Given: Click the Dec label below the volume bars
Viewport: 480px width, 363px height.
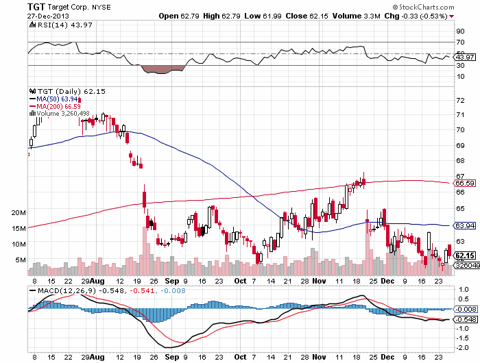Looking at the screenshot, I should 387,281.
